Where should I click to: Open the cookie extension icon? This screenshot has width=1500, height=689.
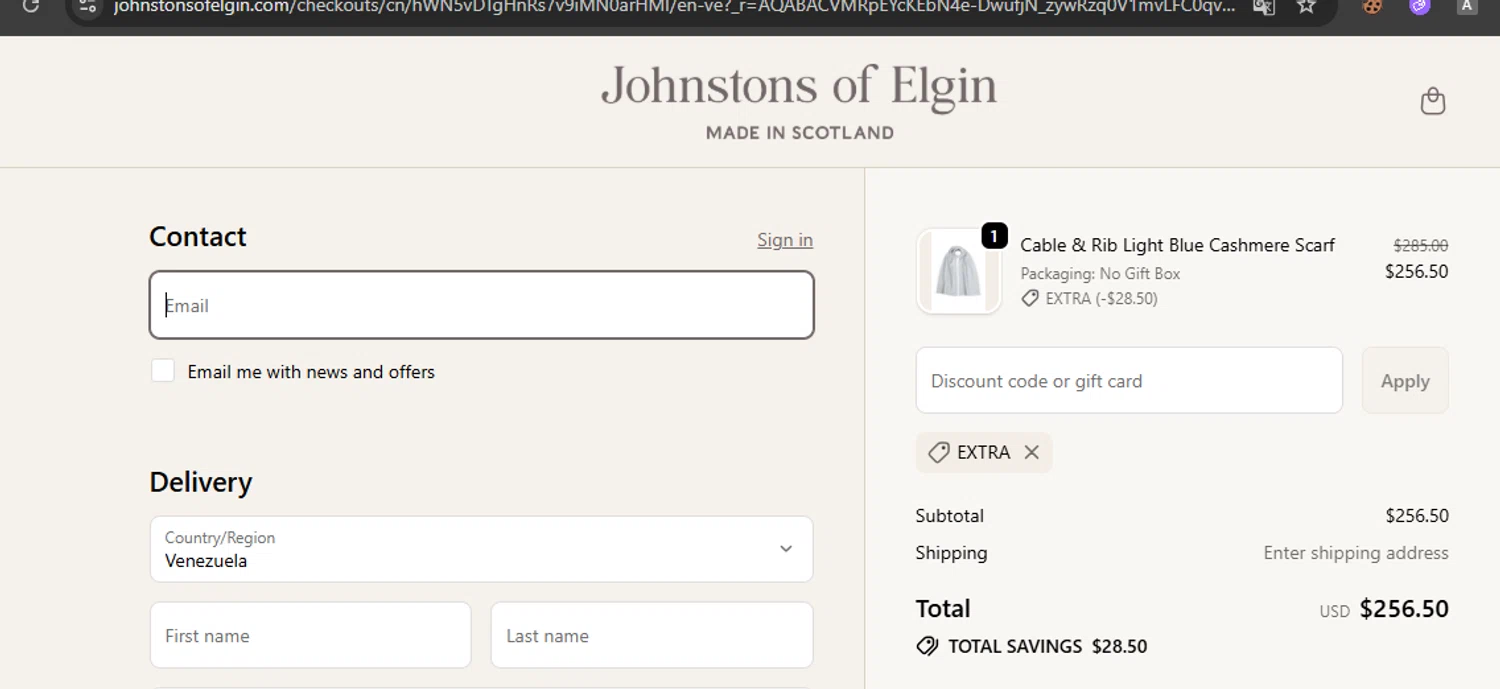tap(1372, 6)
